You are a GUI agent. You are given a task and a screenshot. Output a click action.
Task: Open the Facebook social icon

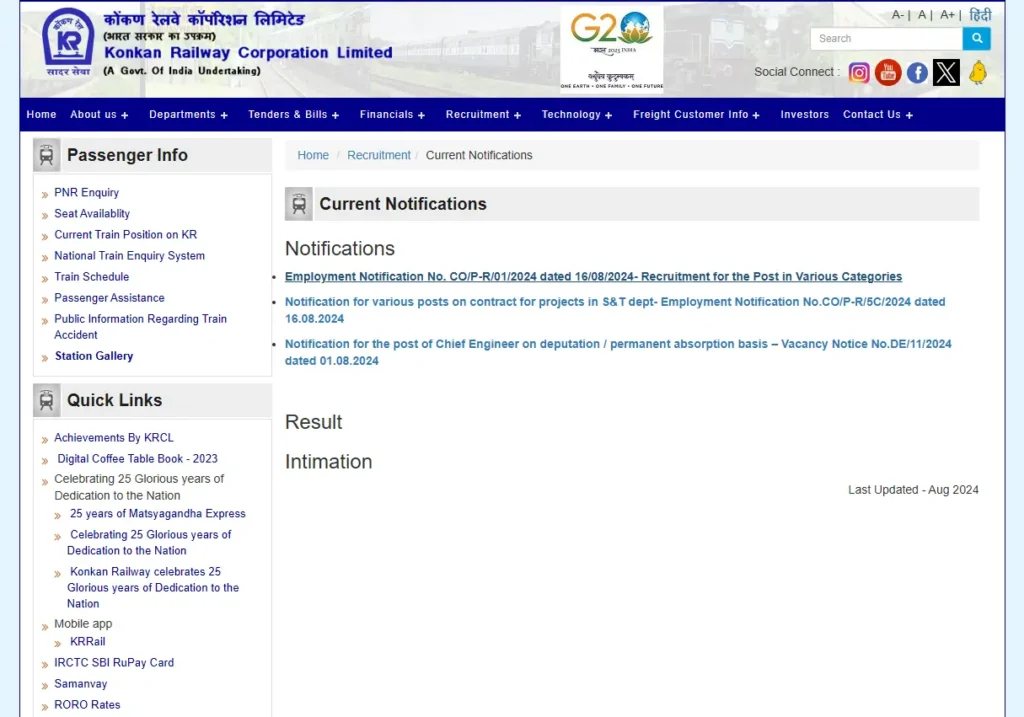tap(917, 72)
